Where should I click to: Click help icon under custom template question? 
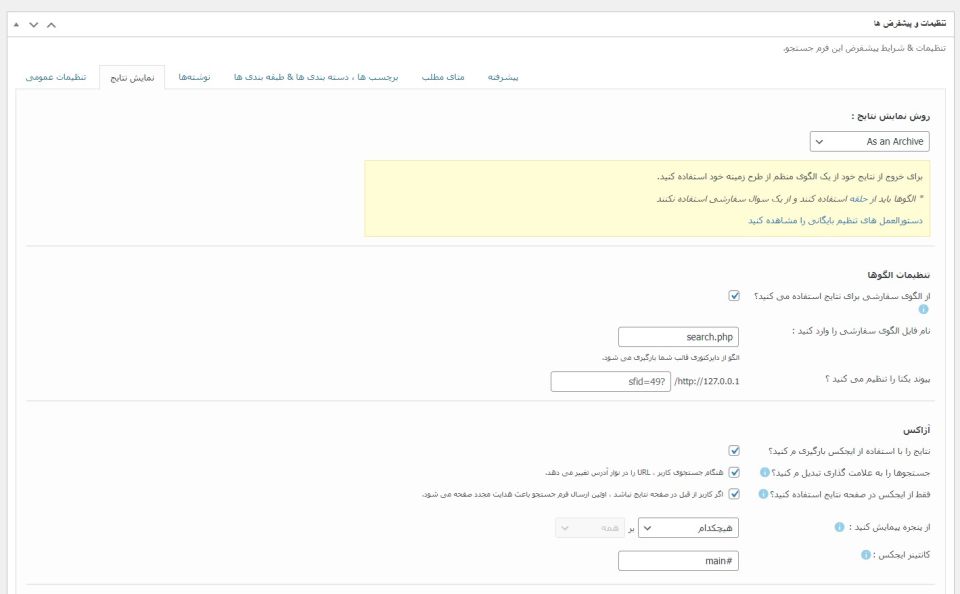[923, 309]
